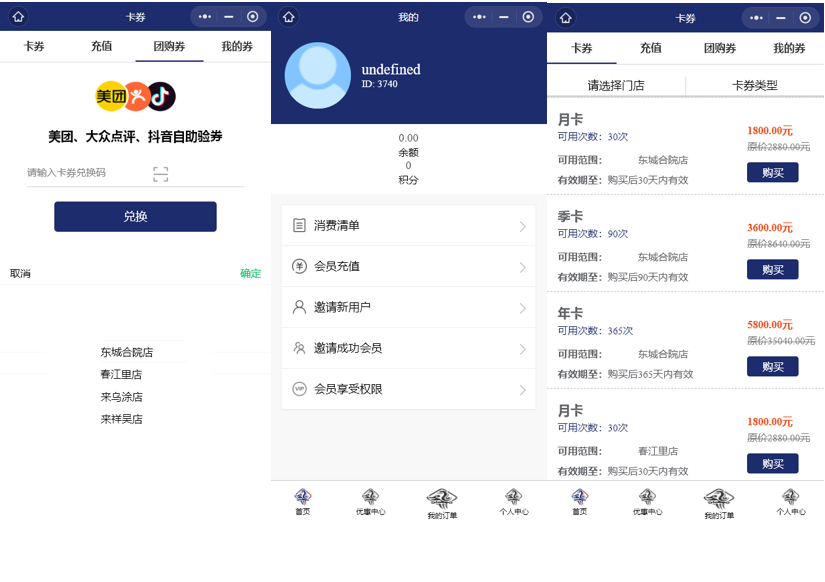Tap the scan-code icon beside the redemption code field
Viewport: 825px width, 582px height.
(x=160, y=174)
